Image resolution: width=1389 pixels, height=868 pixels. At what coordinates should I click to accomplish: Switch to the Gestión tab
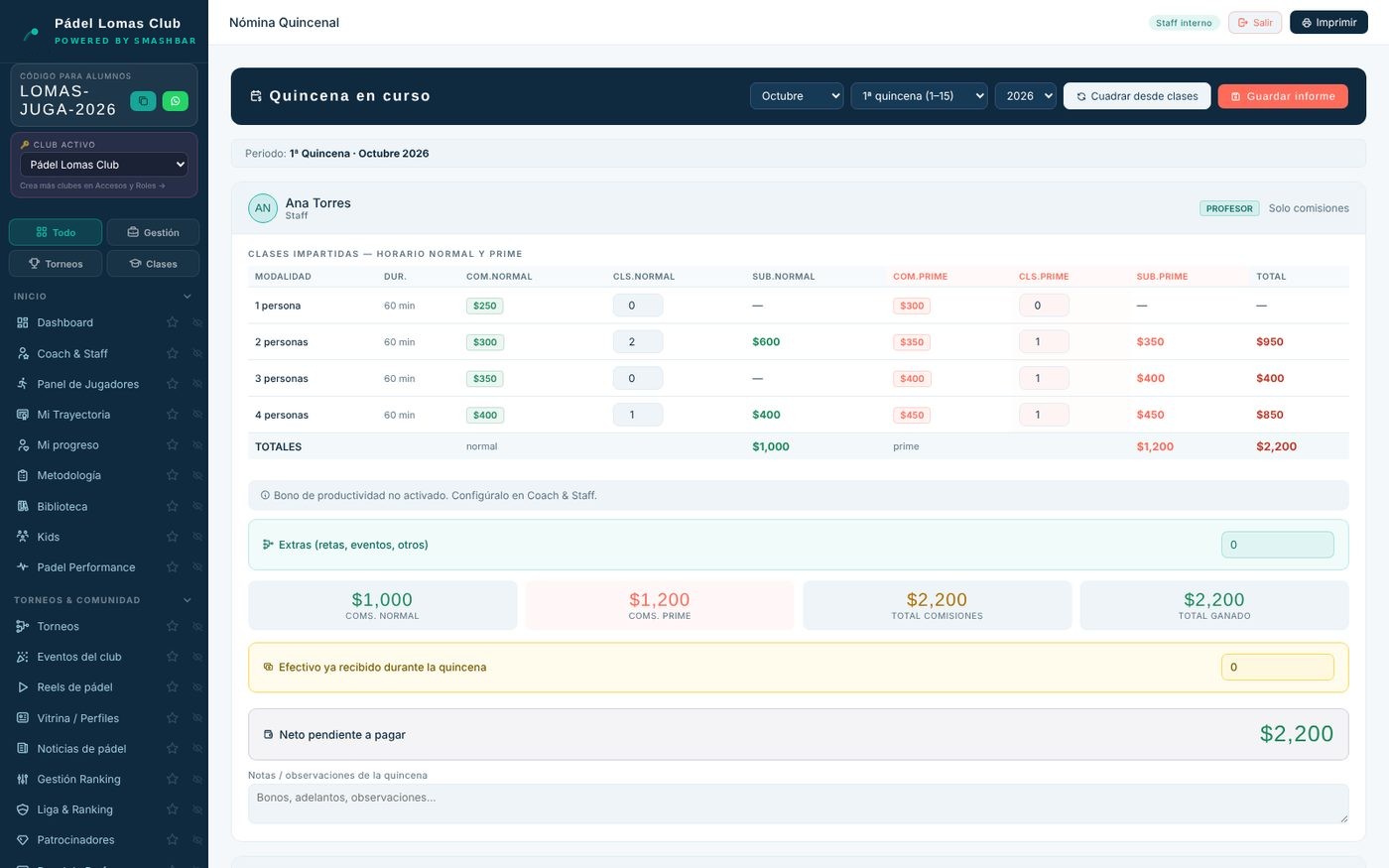pyautogui.click(x=153, y=232)
